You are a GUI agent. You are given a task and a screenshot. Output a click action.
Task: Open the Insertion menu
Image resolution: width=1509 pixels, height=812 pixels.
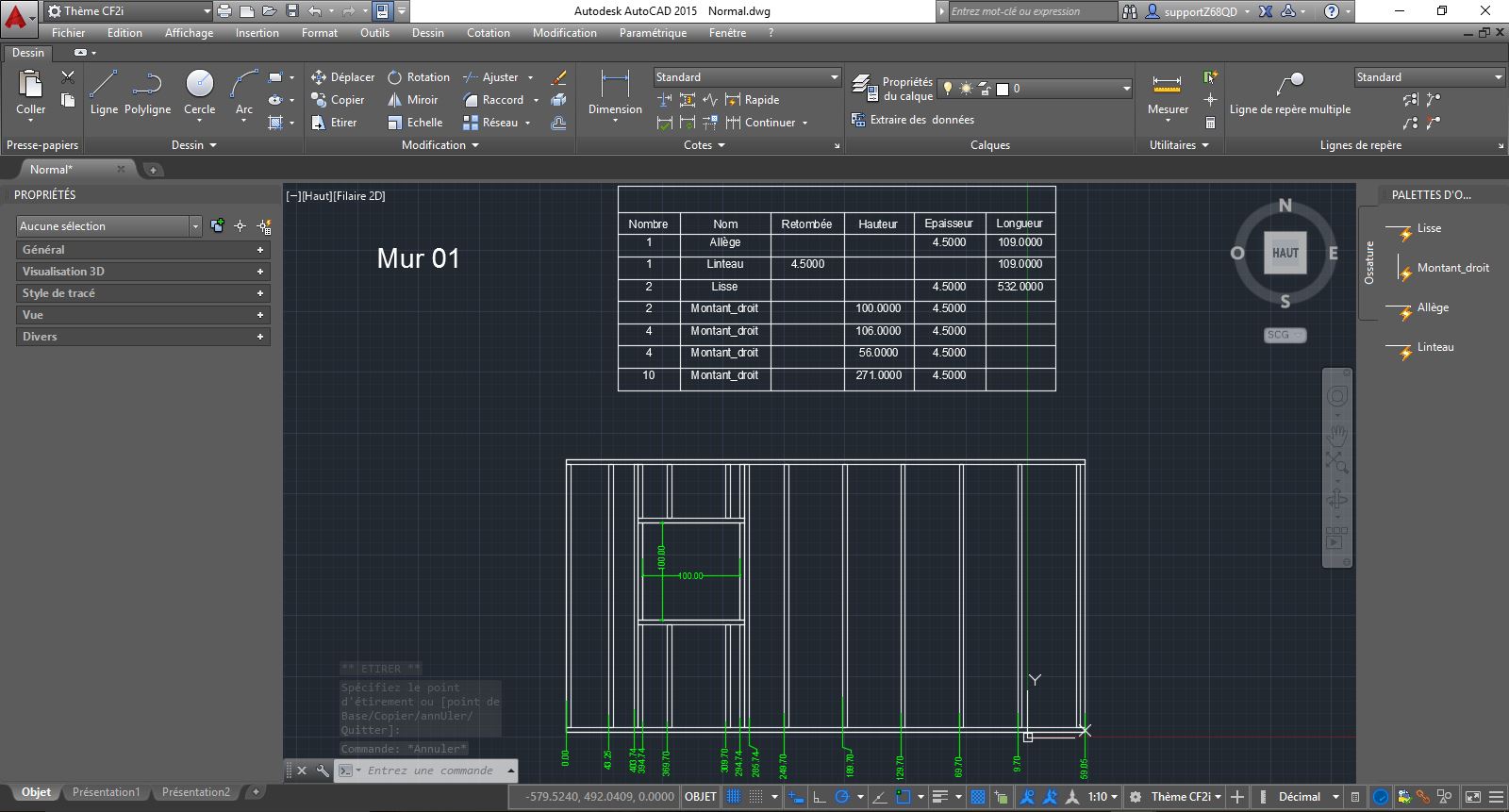click(257, 33)
